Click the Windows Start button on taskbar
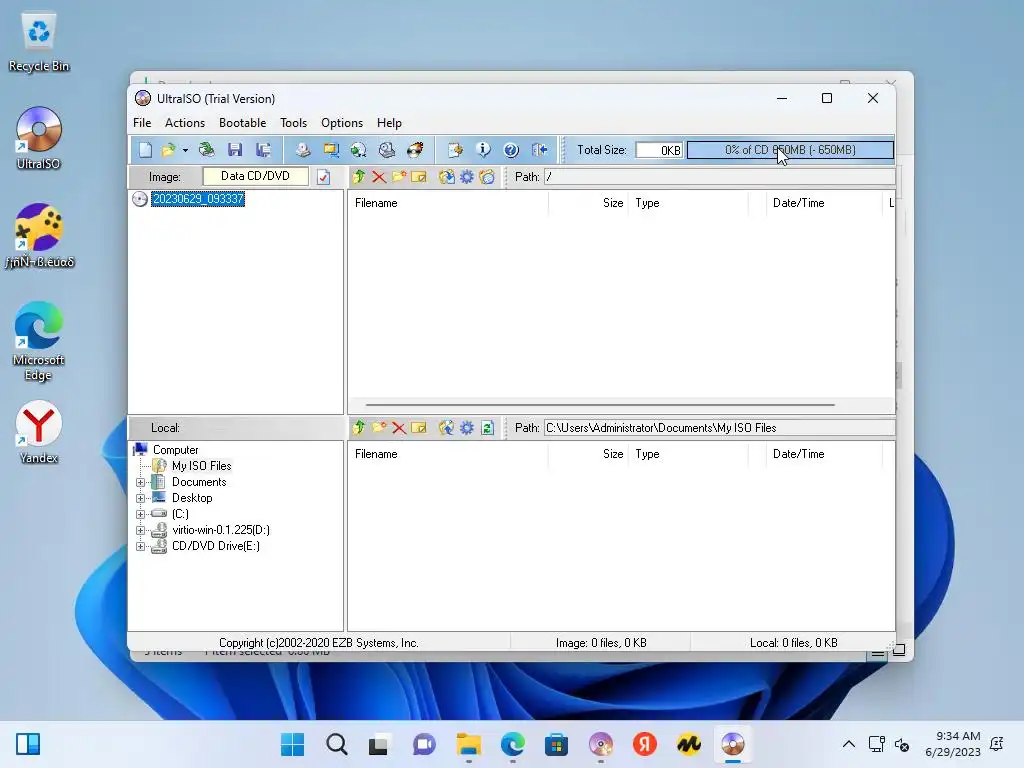Screen dimensions: 1024x768 pyautogui.click(x=293, y=744)
